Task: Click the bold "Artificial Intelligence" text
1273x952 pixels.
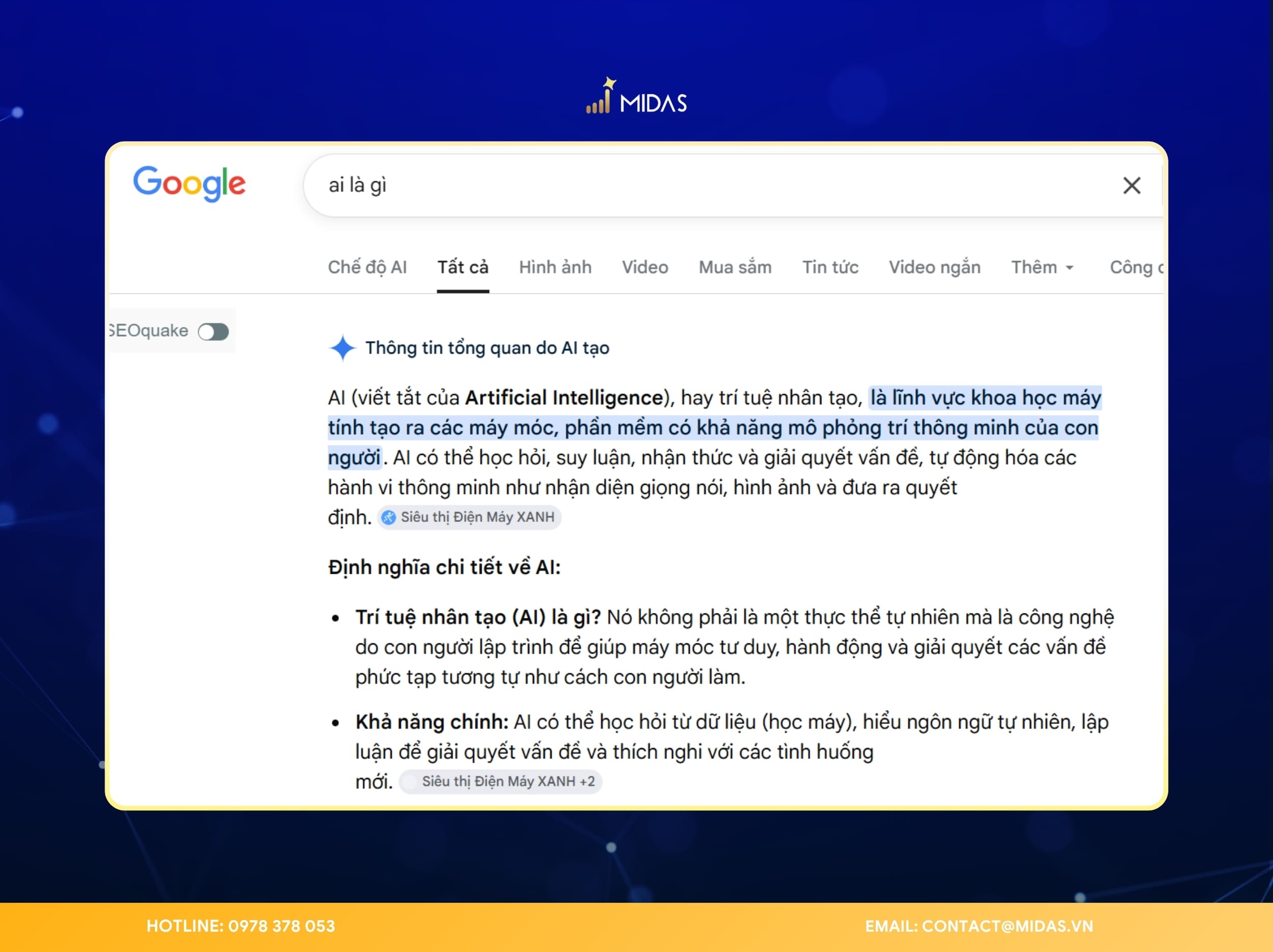Action: click(x=564, y=398)
